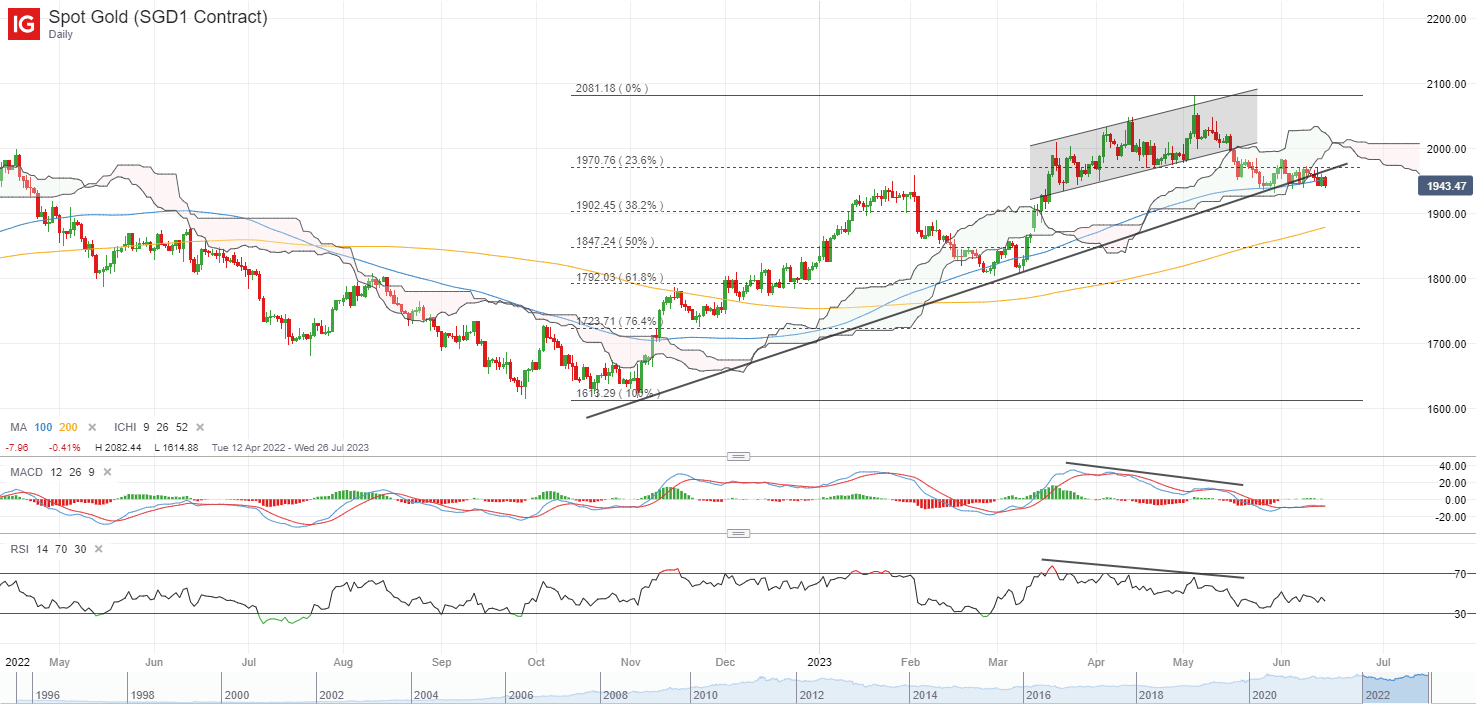1476x704 pixels.
Task: Click the current price tag 1943.47
Action: 1446,186
